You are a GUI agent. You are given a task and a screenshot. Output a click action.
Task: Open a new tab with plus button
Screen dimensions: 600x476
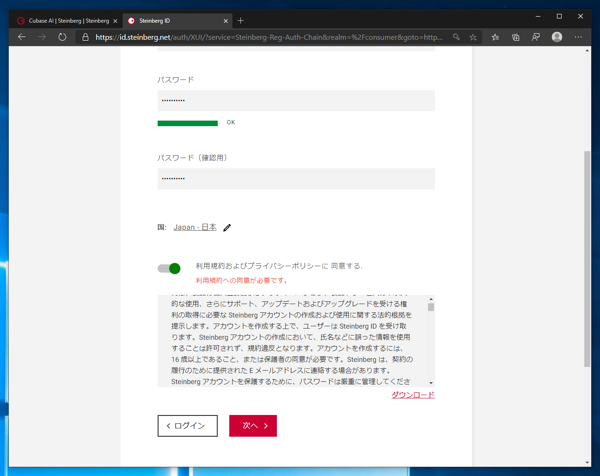pyautogui.click(x=240, y=21)
